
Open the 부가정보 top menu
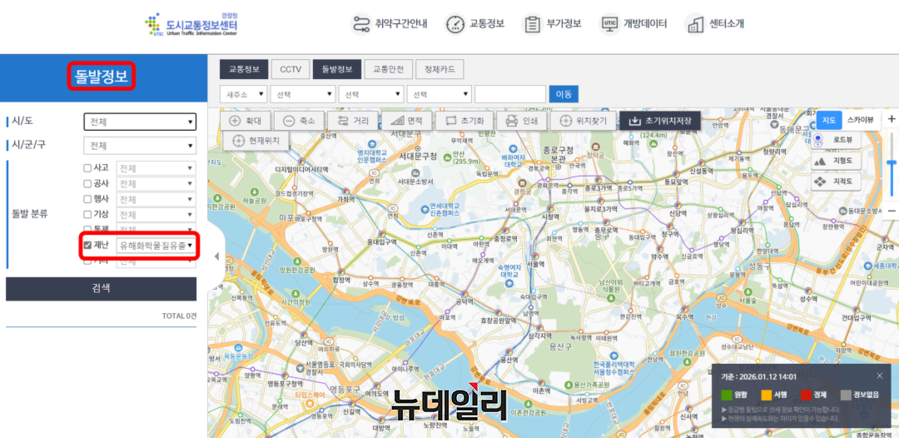(x=552, y=24)
